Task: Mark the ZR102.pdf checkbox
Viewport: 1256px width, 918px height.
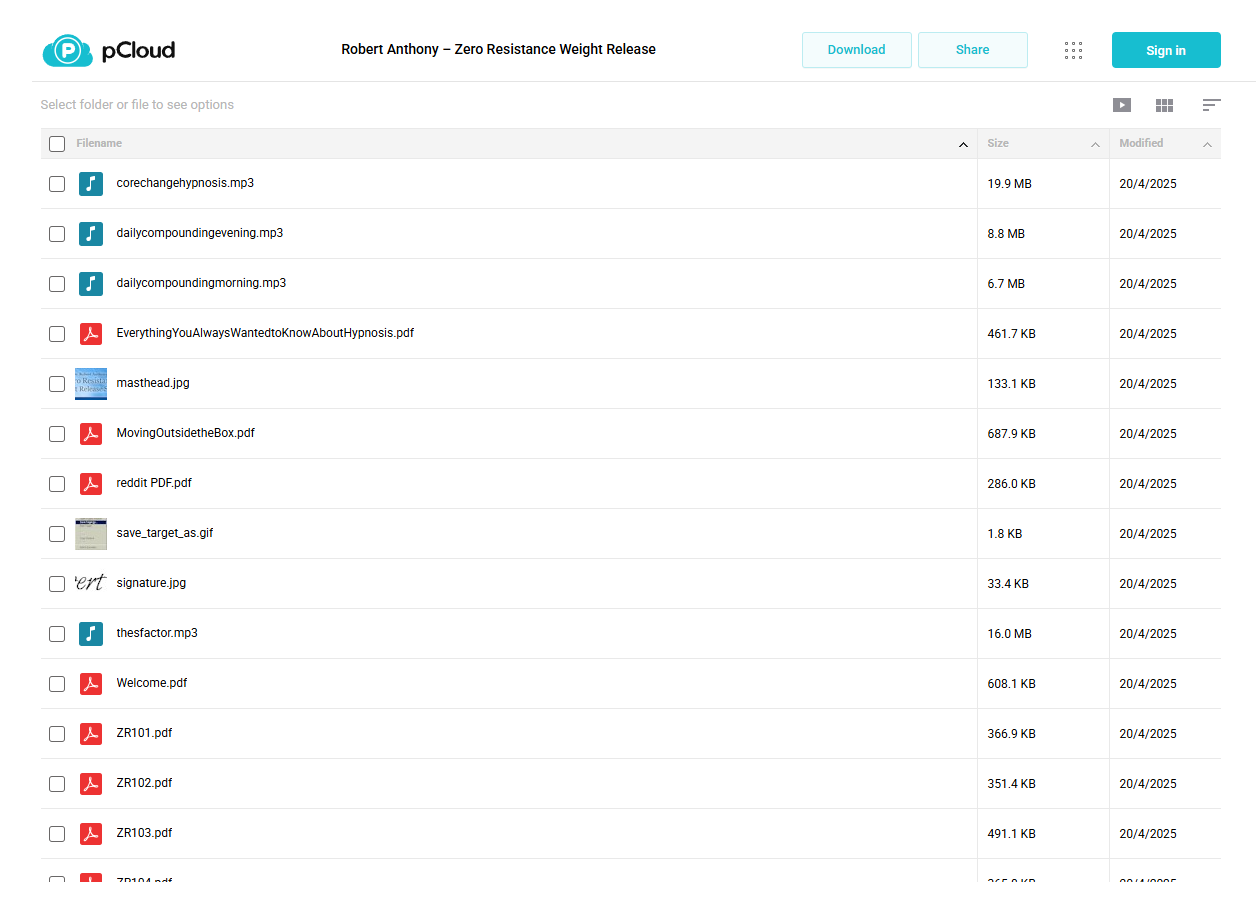Action: (x=57, y=784)
